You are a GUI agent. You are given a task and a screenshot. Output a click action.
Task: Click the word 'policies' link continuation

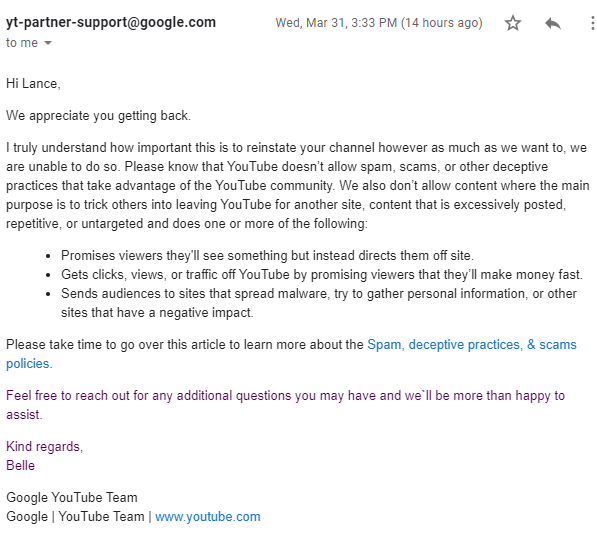point(27,364)
